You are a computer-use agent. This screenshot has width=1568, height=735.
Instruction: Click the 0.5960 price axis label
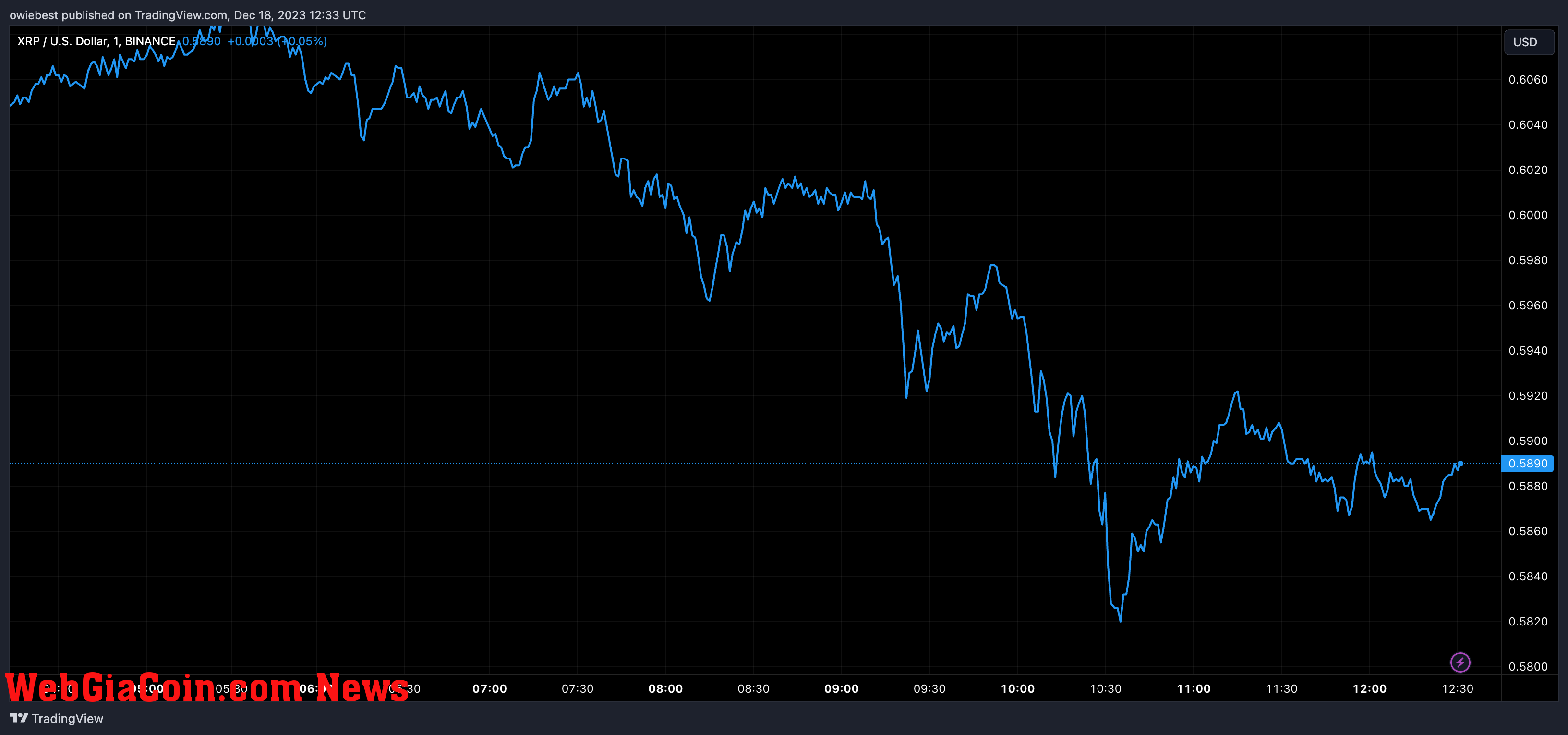coord(1528,305)
